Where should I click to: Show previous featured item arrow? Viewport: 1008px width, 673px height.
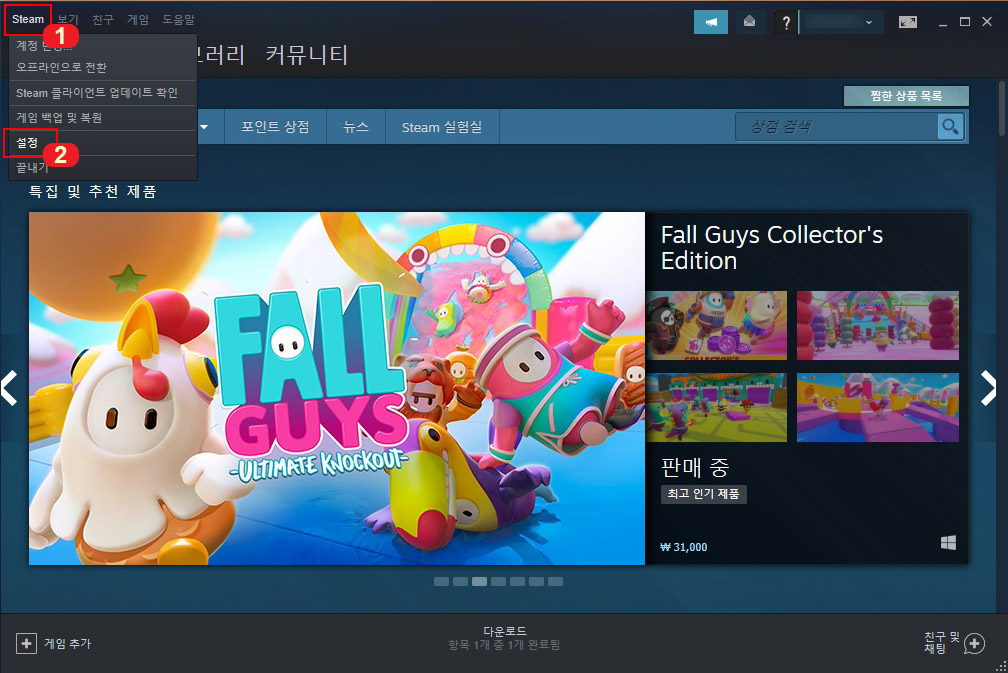9,388
